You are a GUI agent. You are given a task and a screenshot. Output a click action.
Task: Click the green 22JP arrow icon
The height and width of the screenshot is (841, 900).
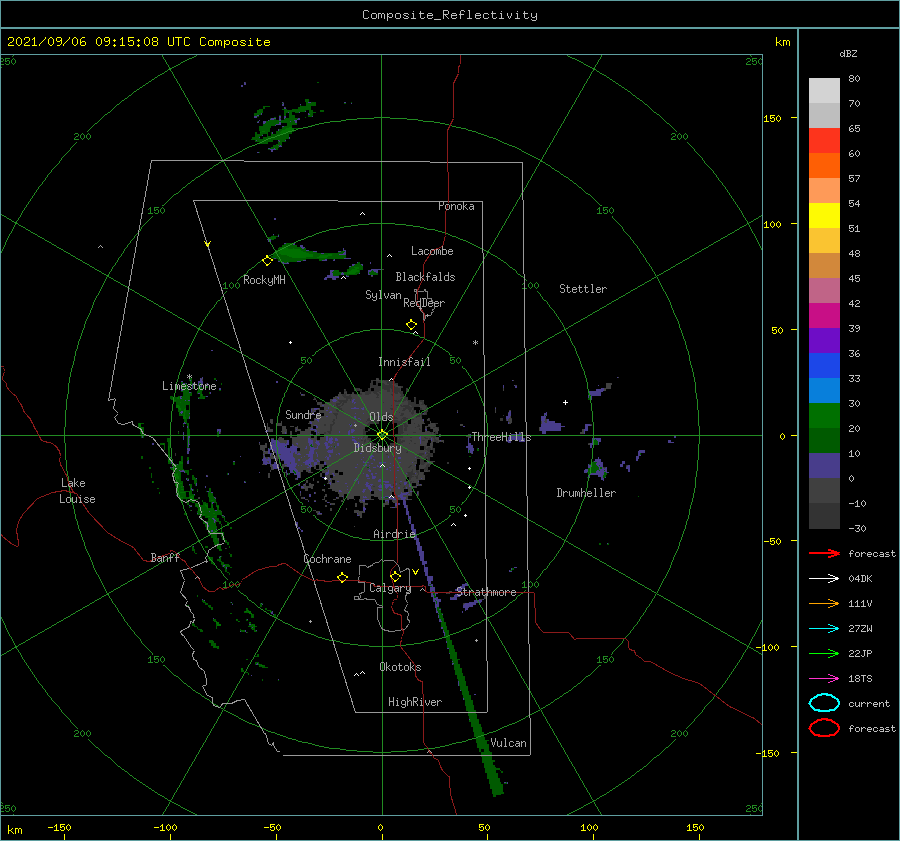click(x=824, y=653)
